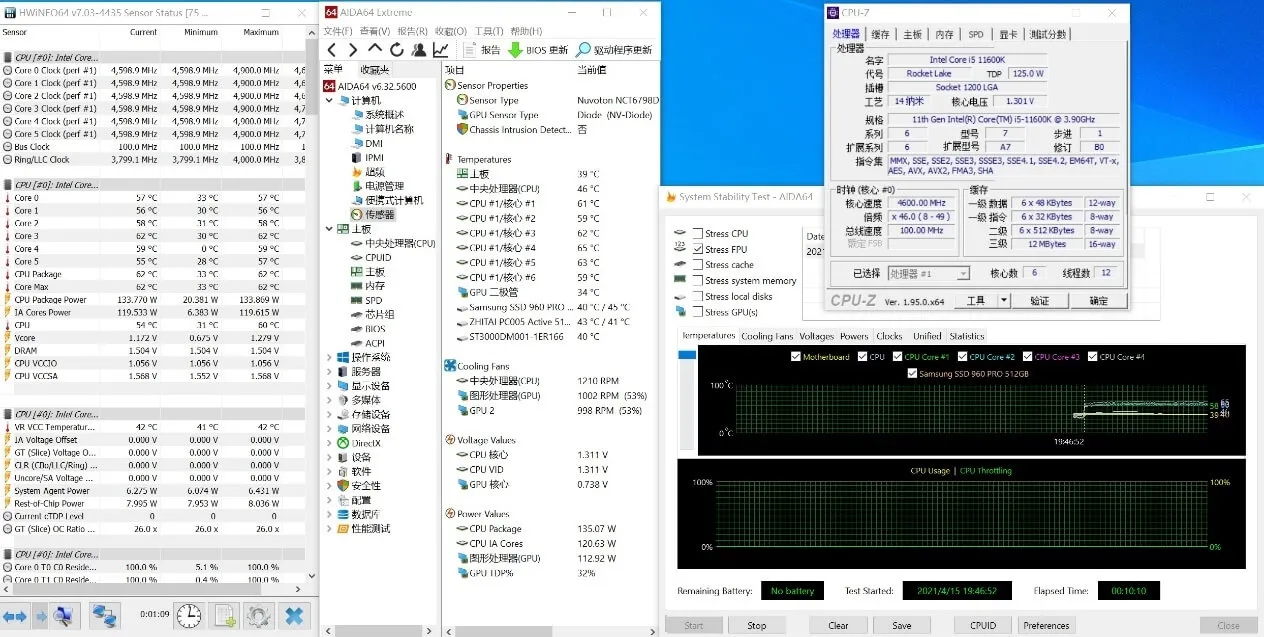
Task: Select 中央处理器(CPU) tree node in AIDA64
Action: (x=392, y=243)
